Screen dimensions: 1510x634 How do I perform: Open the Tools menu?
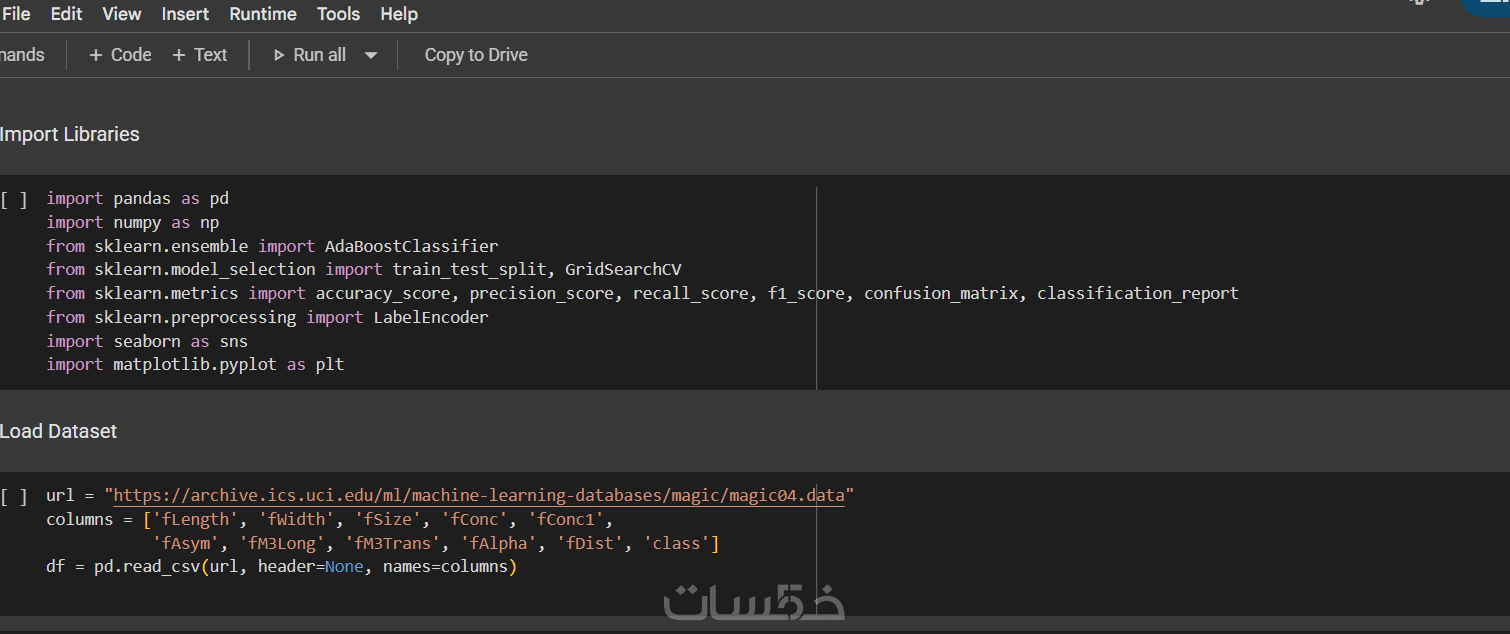338,14
